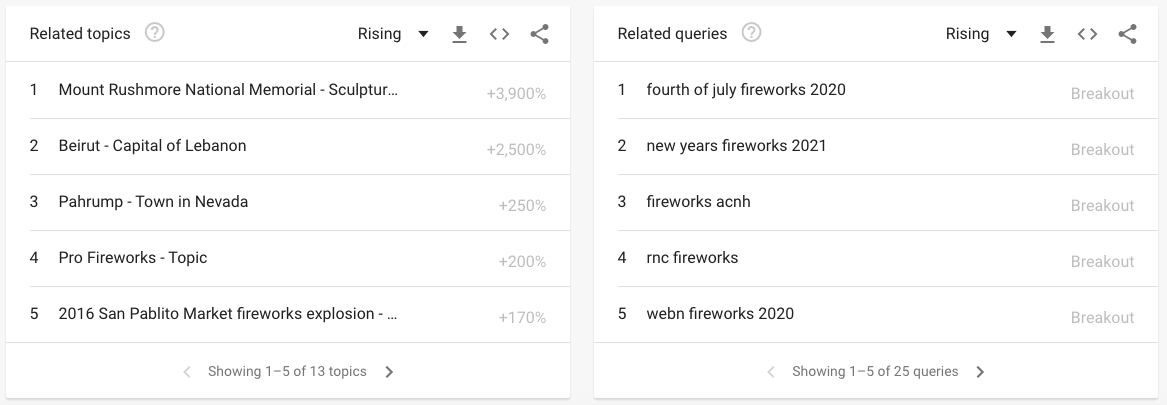Share the Related queries card

tap(1128, 34)
